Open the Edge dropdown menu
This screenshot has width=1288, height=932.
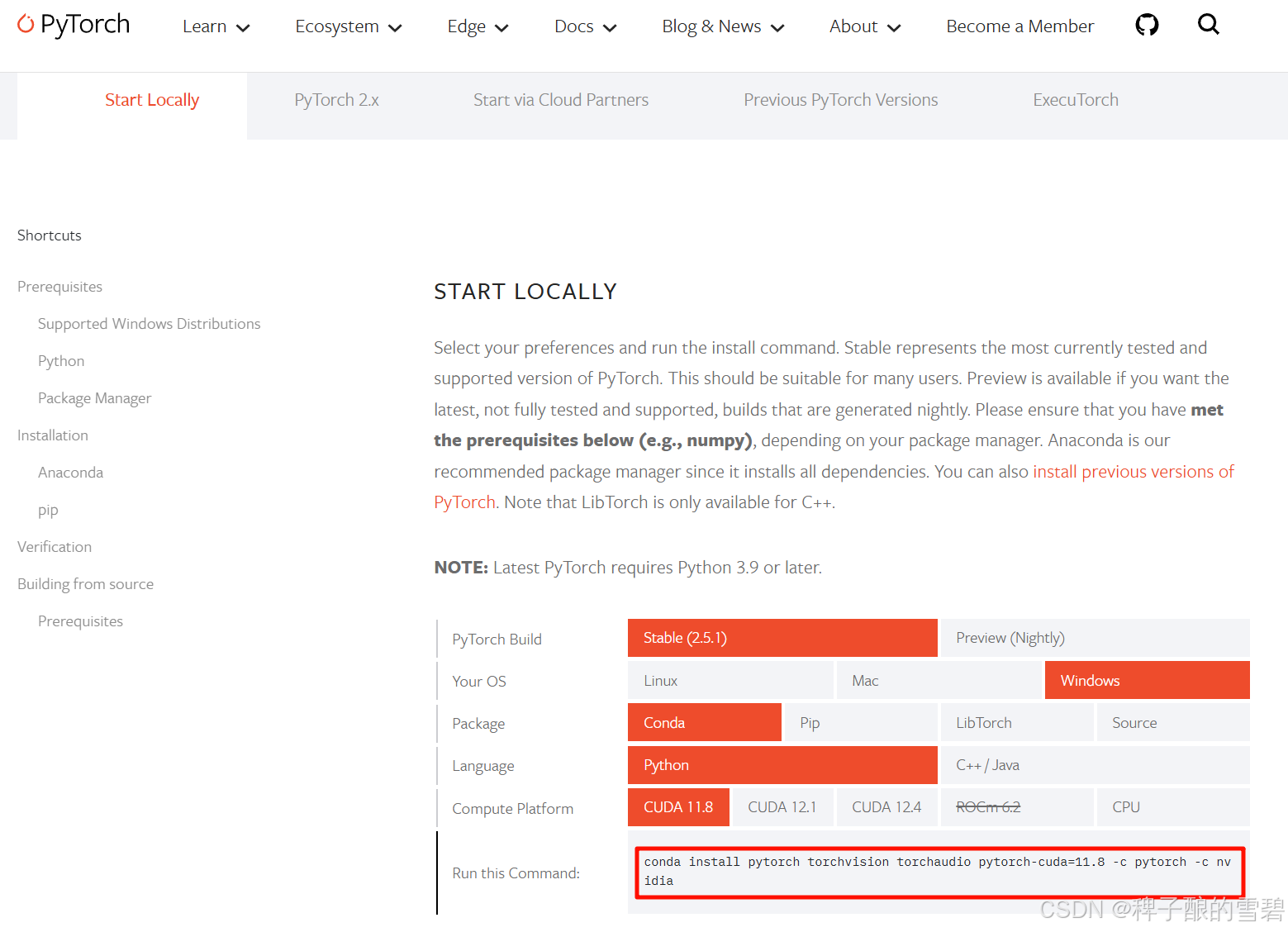click(478, 26)
